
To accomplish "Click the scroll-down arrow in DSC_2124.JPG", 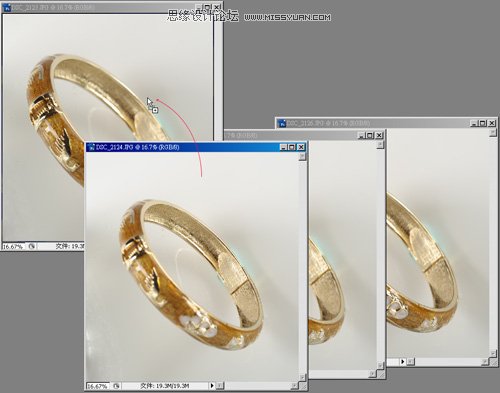I will click(302, 377).
